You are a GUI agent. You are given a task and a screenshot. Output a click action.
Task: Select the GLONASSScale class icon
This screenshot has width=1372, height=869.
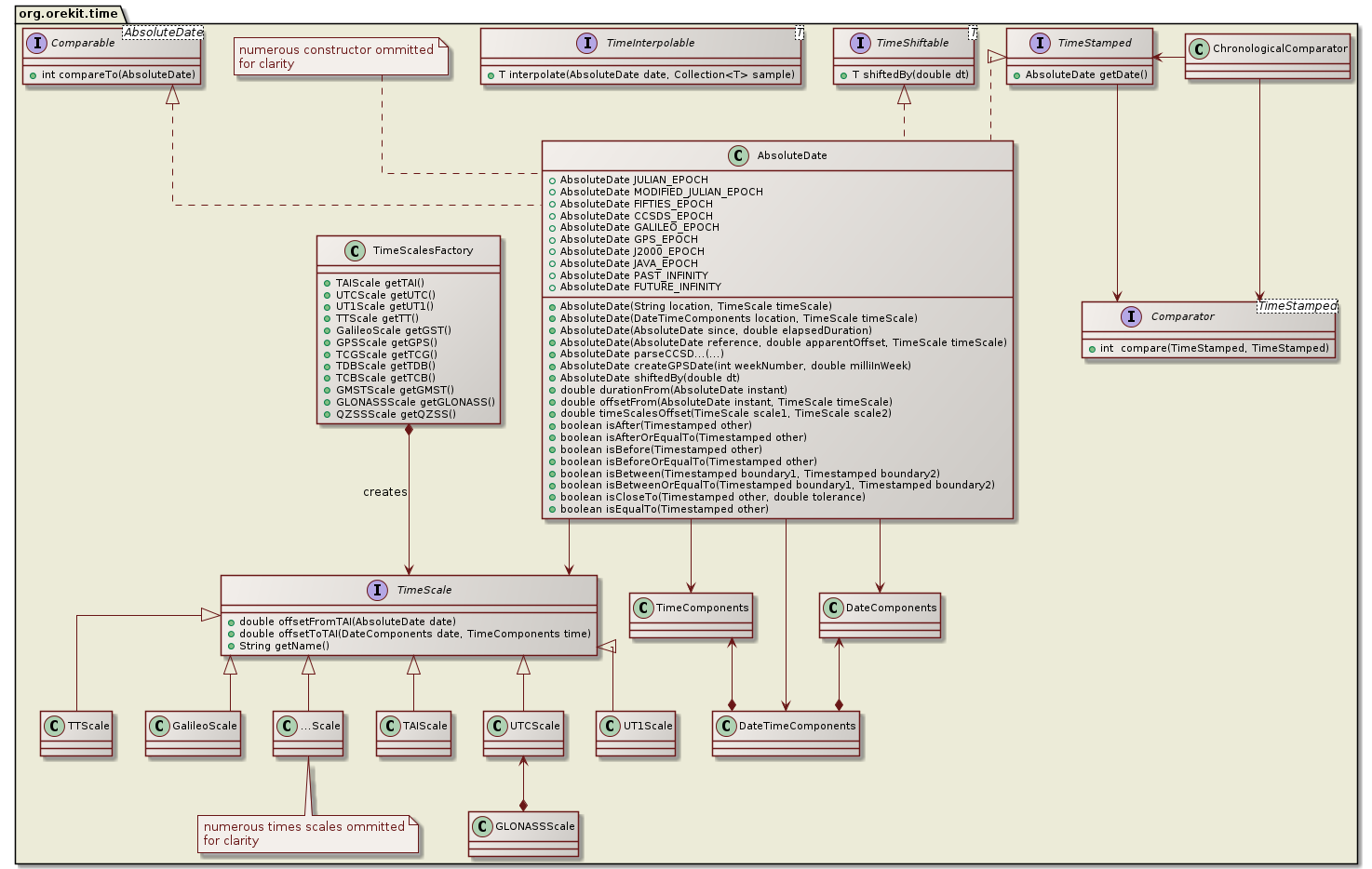(481, 824)
